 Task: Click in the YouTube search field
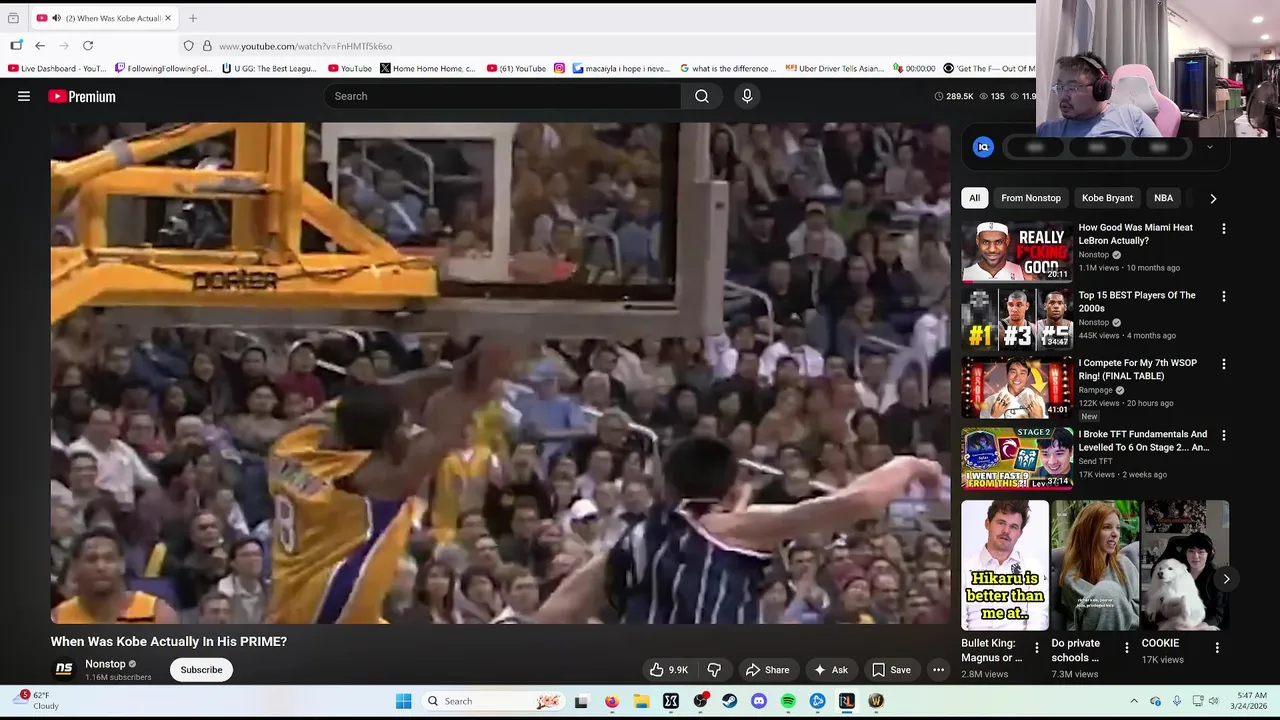coord(503,96)
